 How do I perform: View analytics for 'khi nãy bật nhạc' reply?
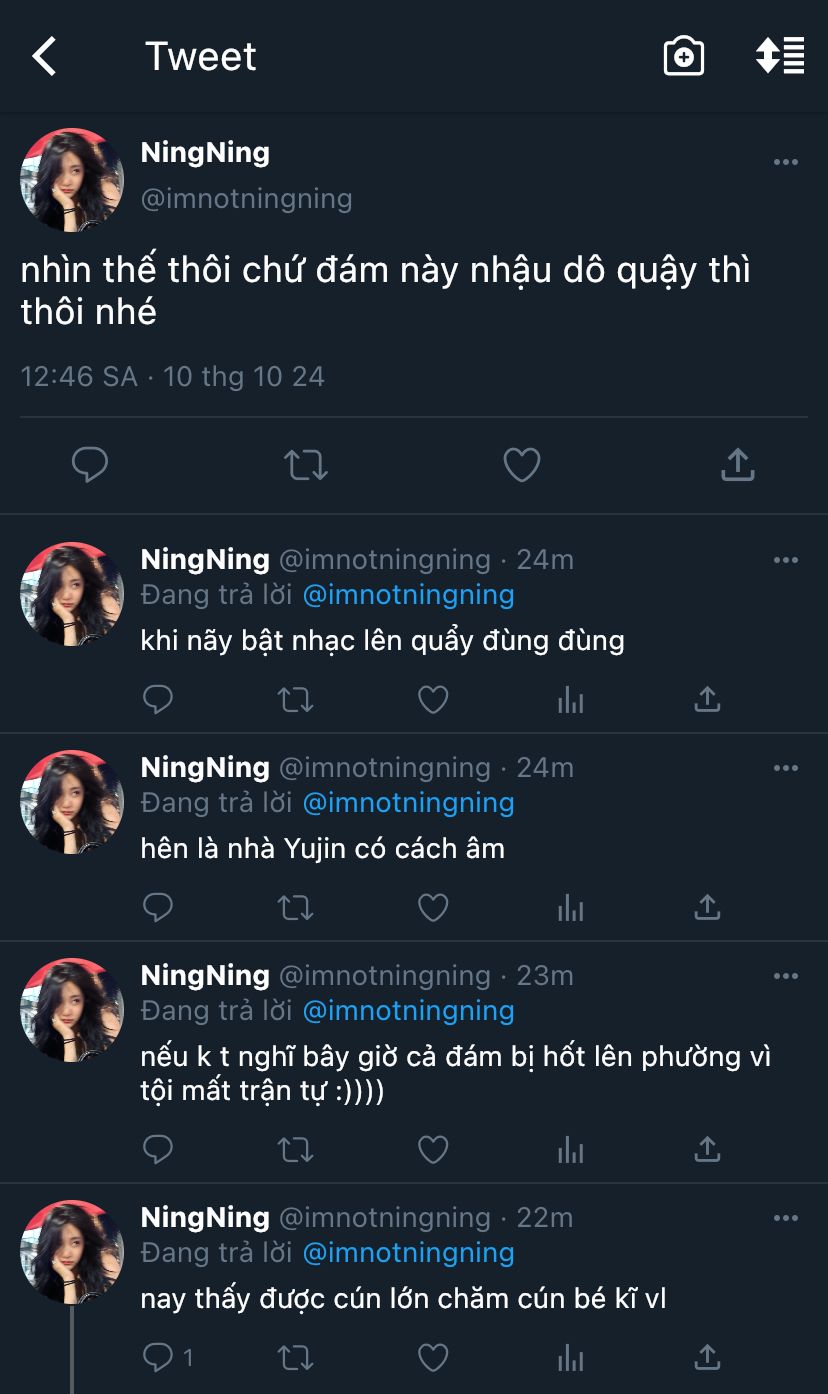click(570, 700)
